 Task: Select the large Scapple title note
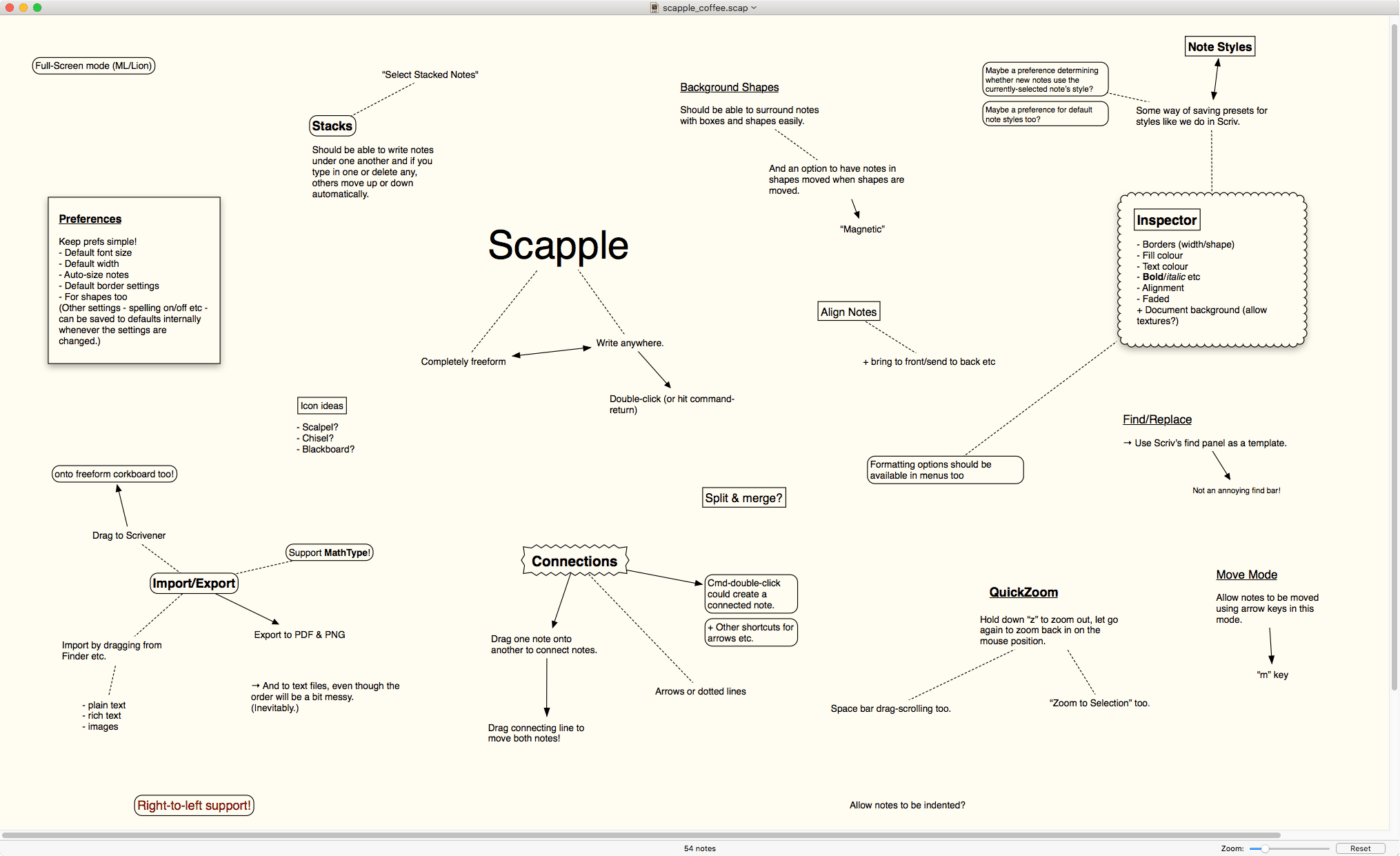click(558, 246)
